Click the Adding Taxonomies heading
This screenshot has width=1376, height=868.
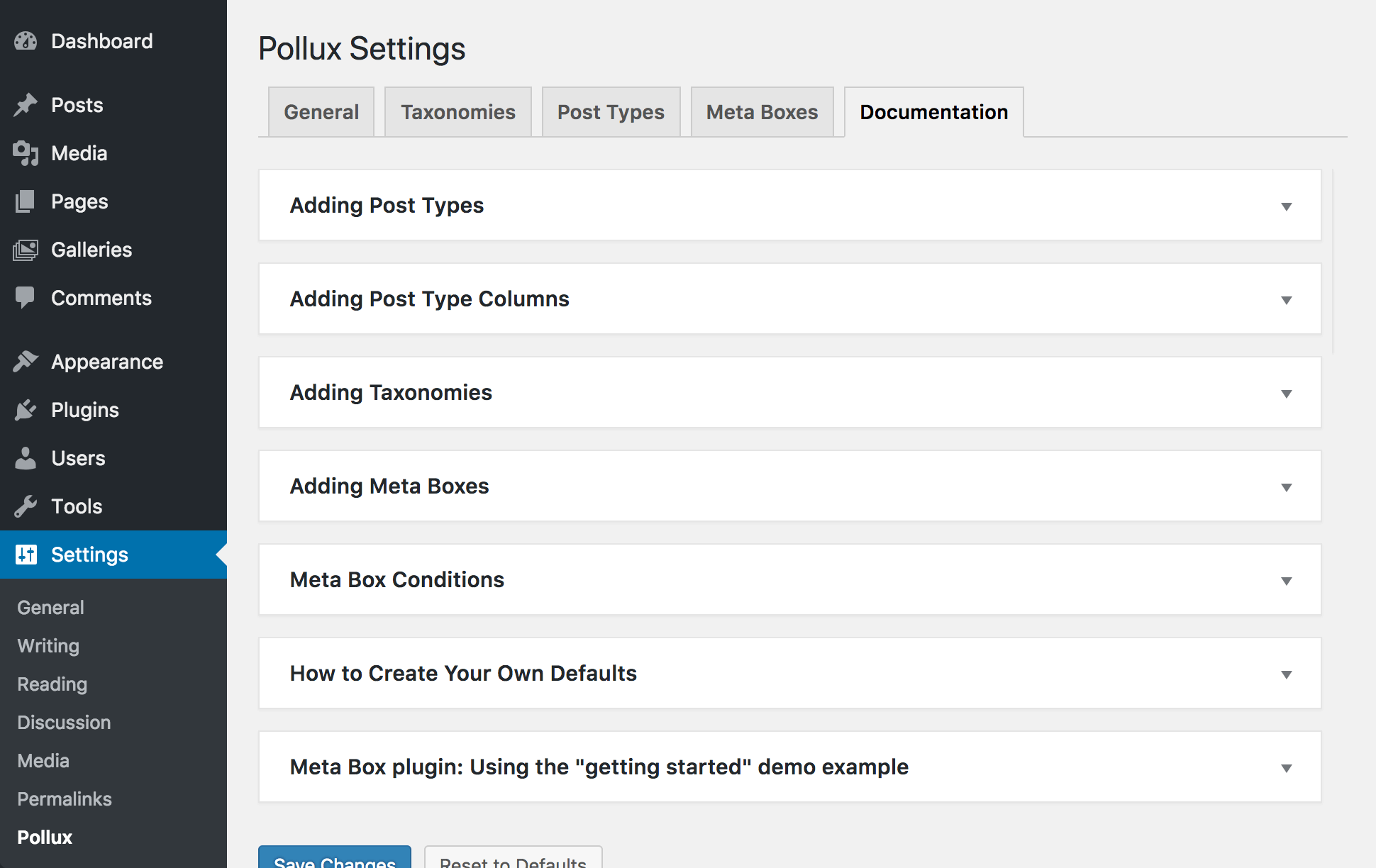[391, 393]
